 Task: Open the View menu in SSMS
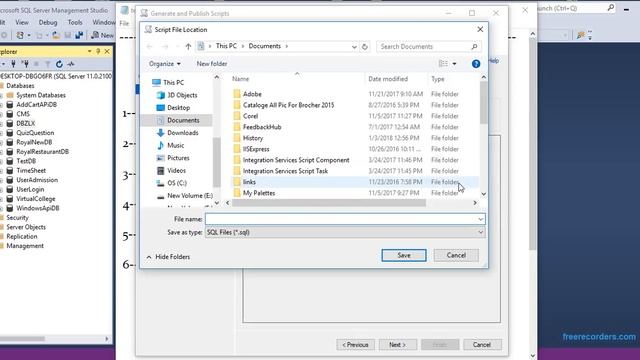[22, 22]
